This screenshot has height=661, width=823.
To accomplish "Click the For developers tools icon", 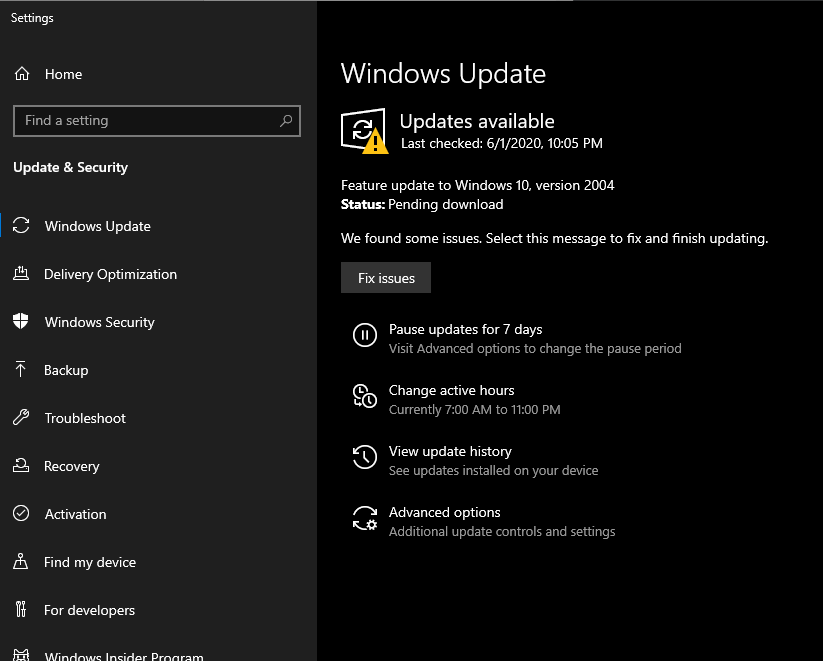I will pos(20,610).
